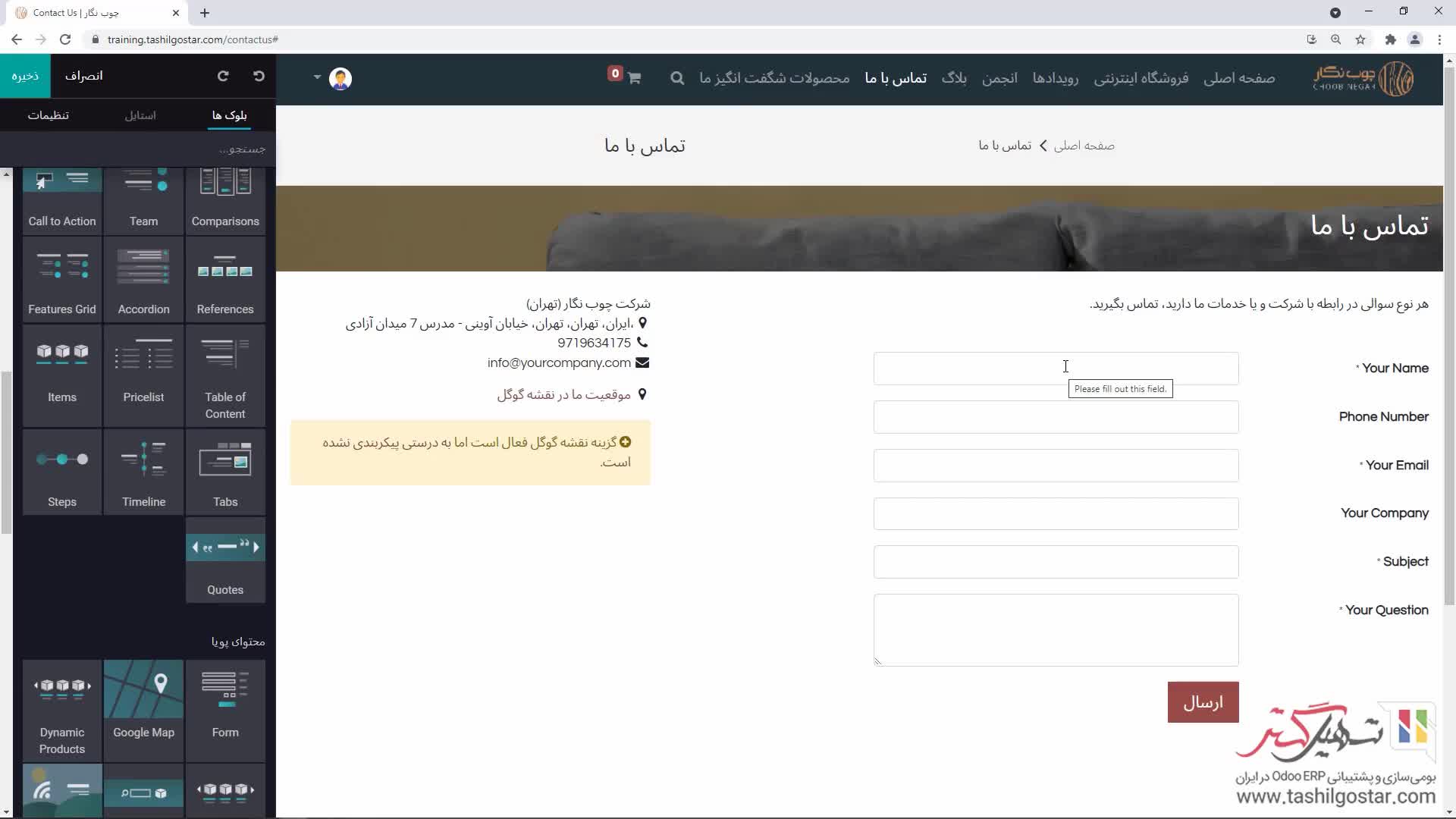Open the بلاگ menu item
Viewport: 1456px width, 819px height.
click(x=954, y=78)
